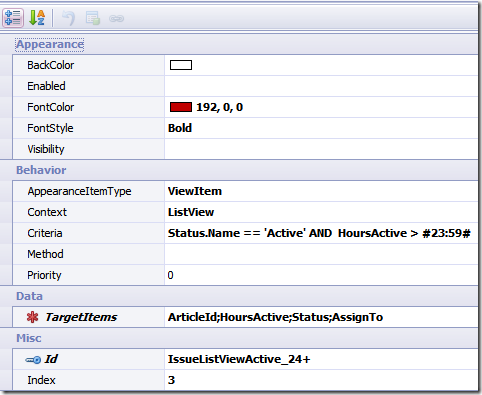Click the chain link toolbar icon
Viewport: 482px width, 395px height.
117,18
